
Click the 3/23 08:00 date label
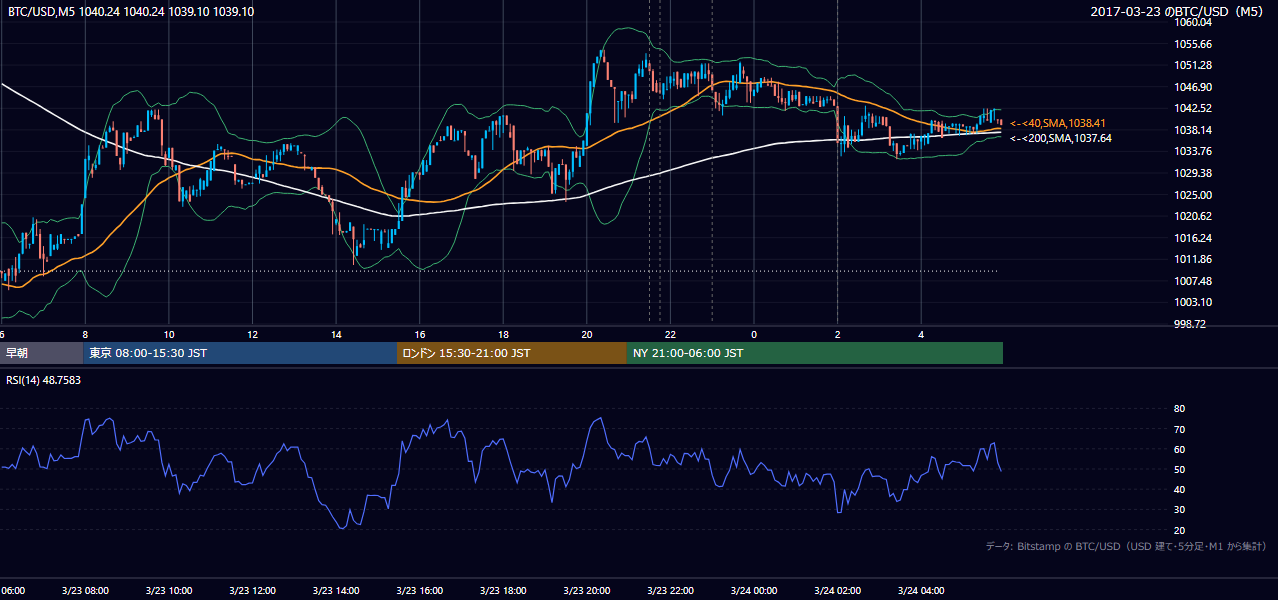pos(84,591)
